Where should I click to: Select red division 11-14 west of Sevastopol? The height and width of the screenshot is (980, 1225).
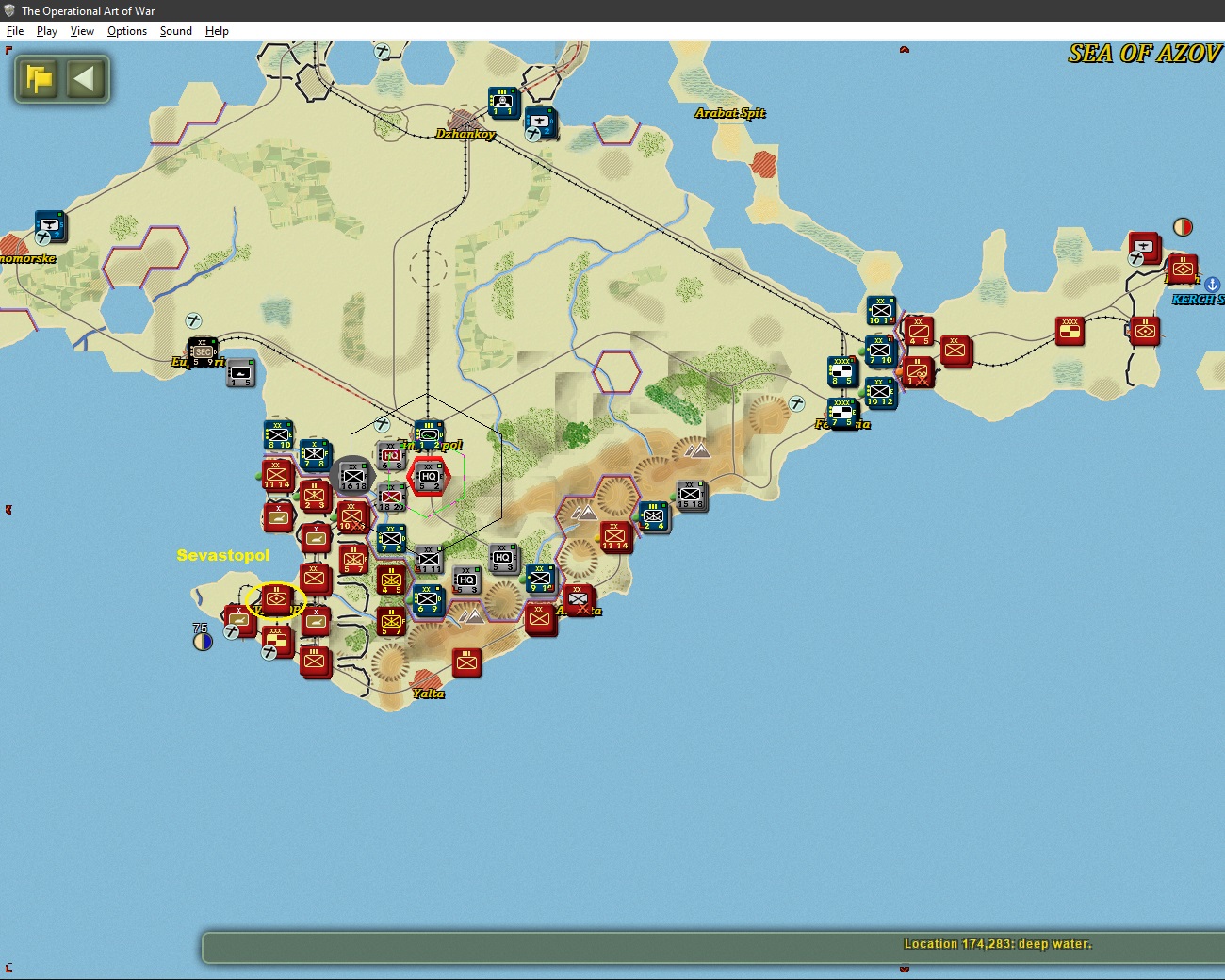[276, 474]
